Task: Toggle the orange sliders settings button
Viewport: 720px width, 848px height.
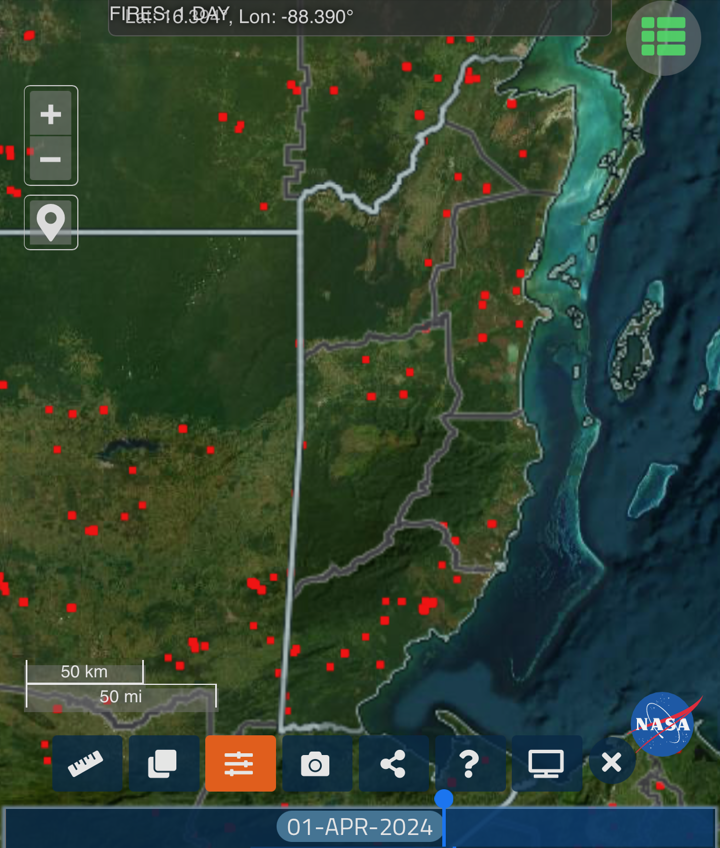Action: coord(240,764)
